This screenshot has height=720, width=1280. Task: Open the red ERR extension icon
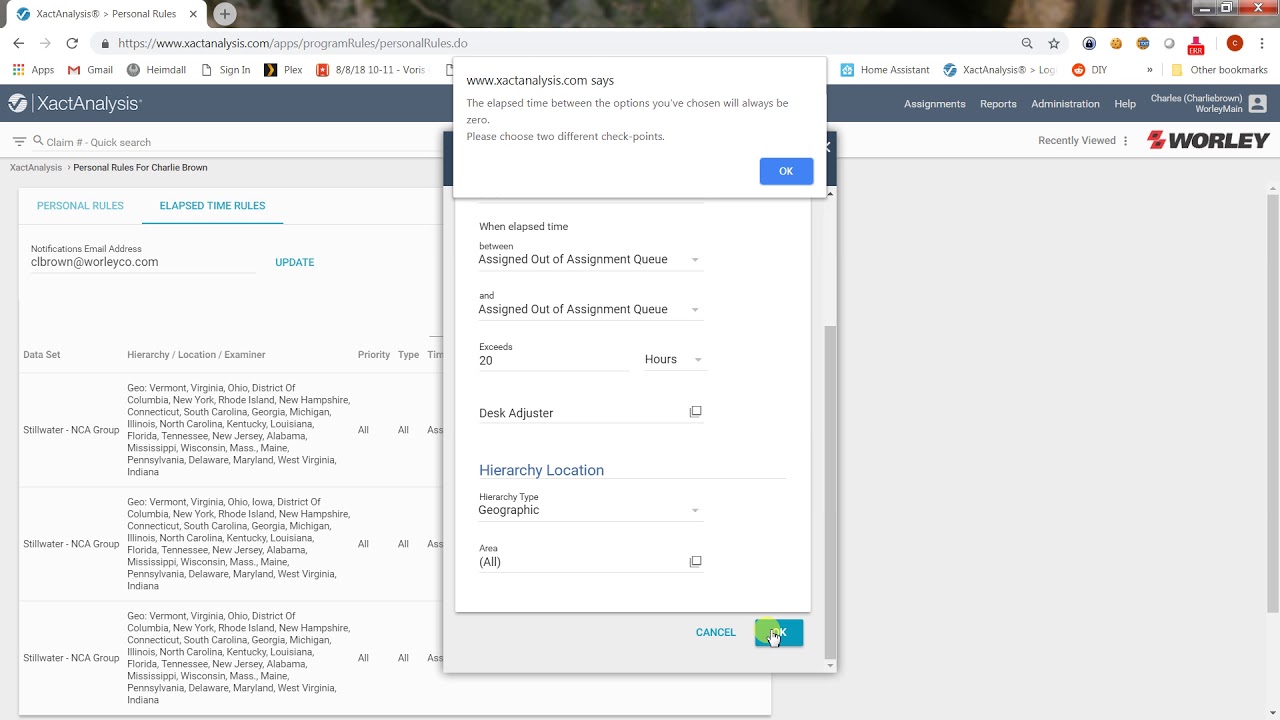[x=1195, y=44]
